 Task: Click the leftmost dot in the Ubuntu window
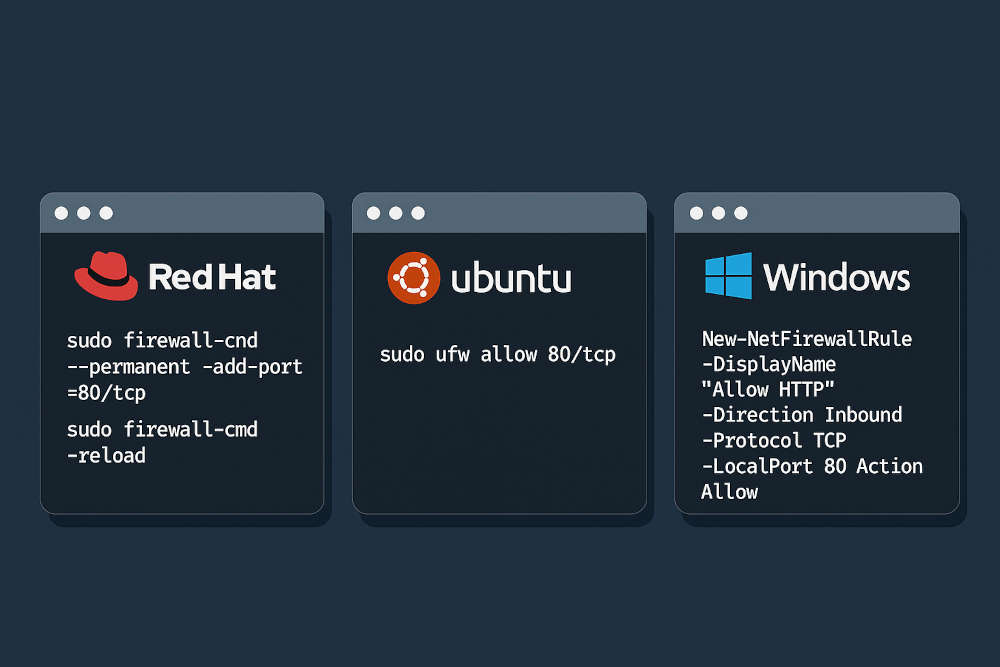pos(374,213)
